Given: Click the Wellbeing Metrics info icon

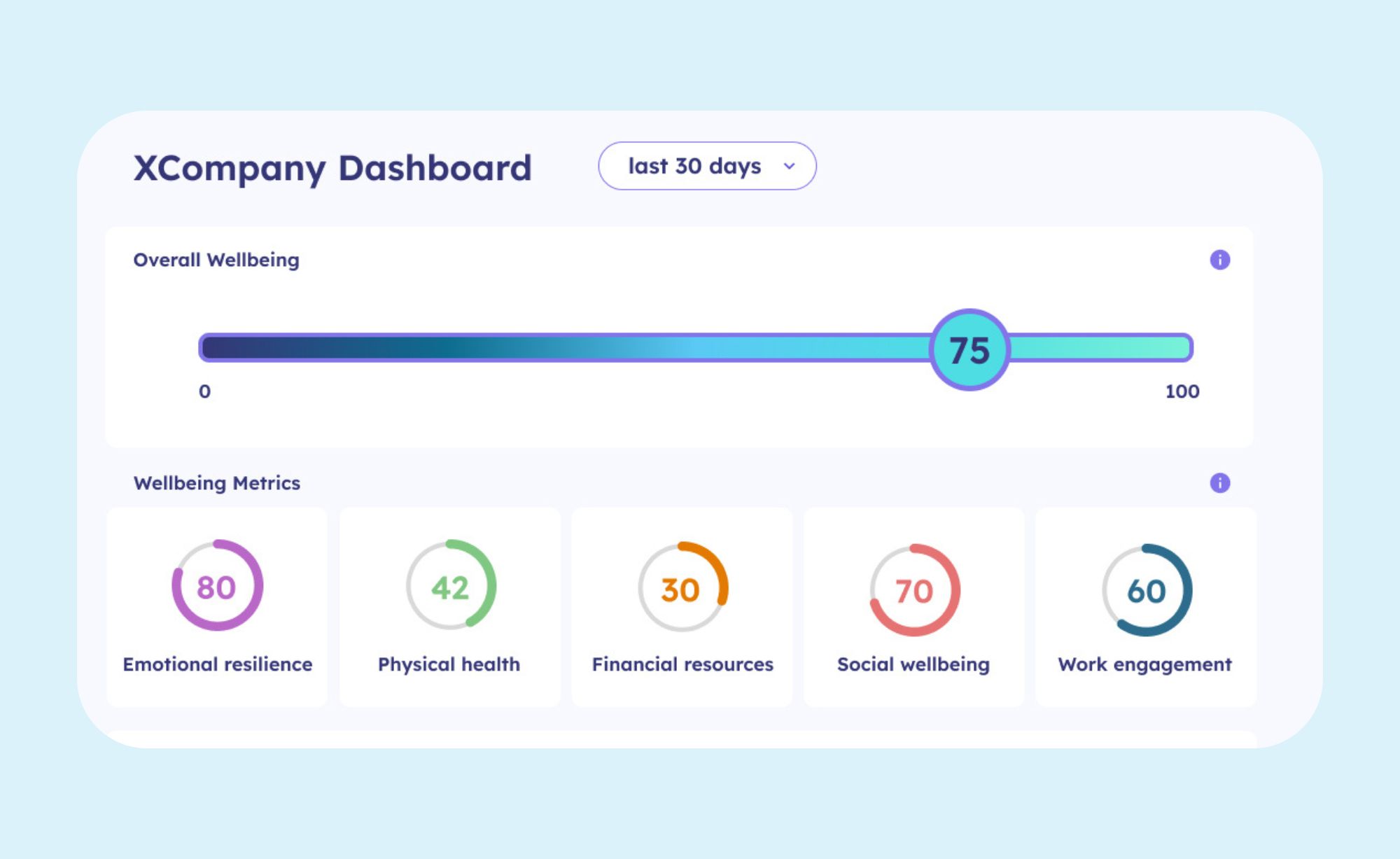Looking at the screenshot, I should (1219, 483).
